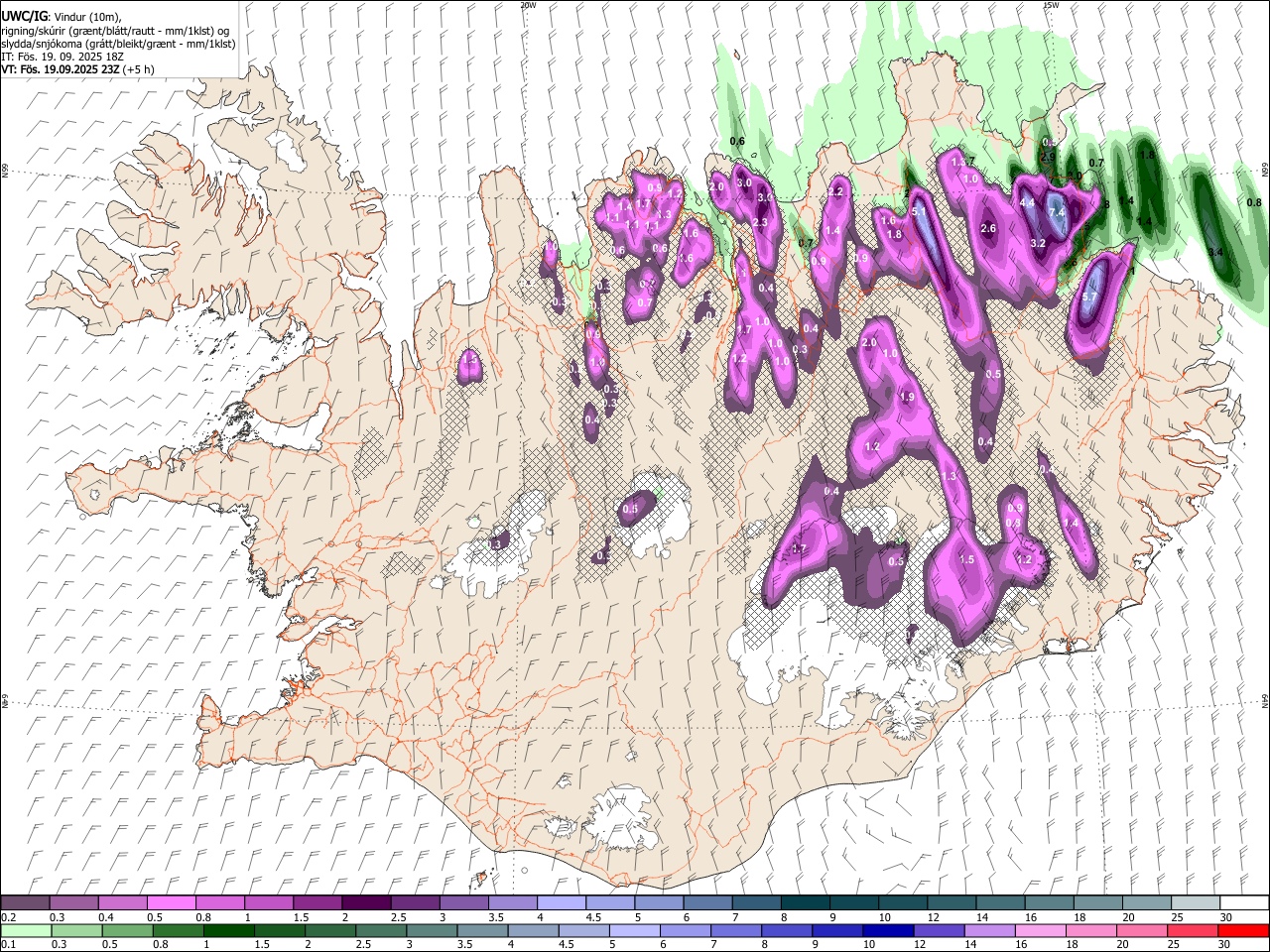
Task: Click the '1.9' precipitation value on the map
Action: coord(906,398)
